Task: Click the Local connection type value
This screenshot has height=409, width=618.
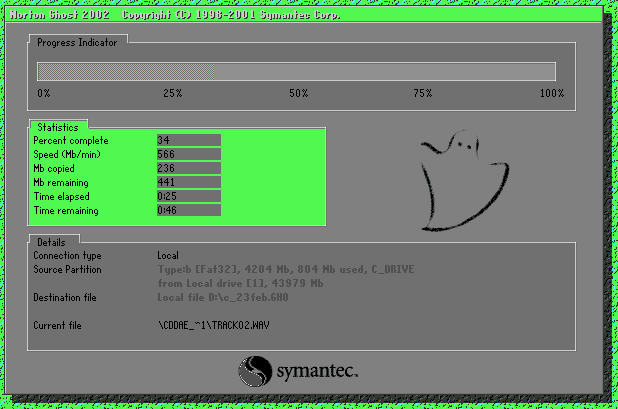Action: pos(168,255)
